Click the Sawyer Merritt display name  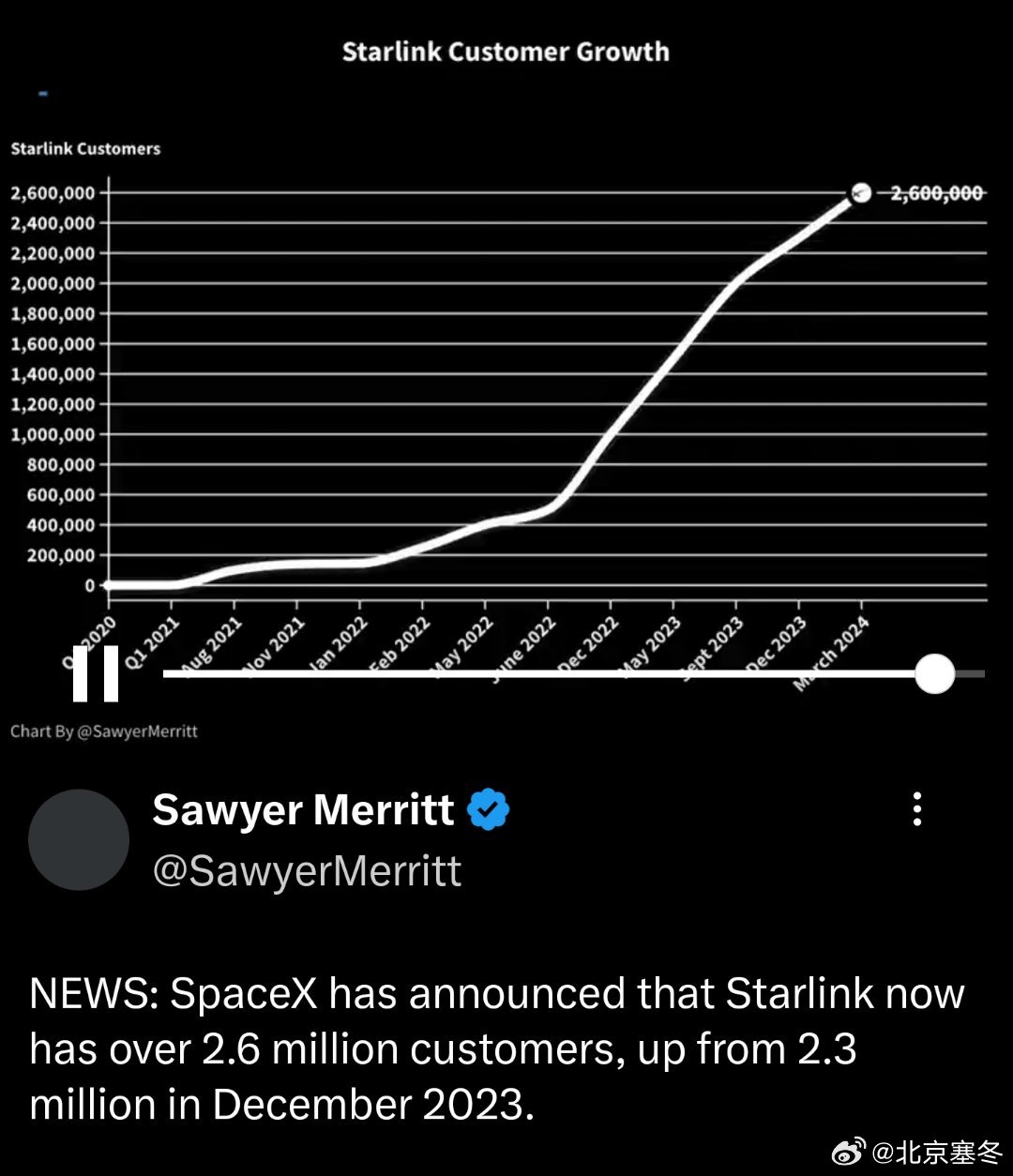(x=303, y=809)
